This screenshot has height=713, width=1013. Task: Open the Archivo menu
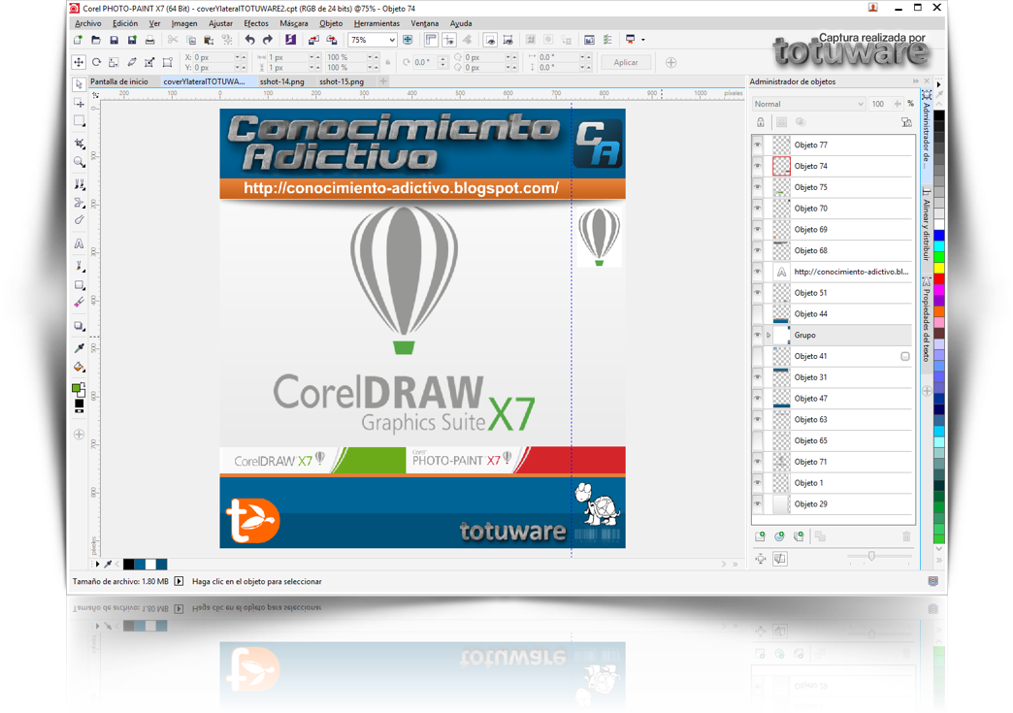[88, 23]
